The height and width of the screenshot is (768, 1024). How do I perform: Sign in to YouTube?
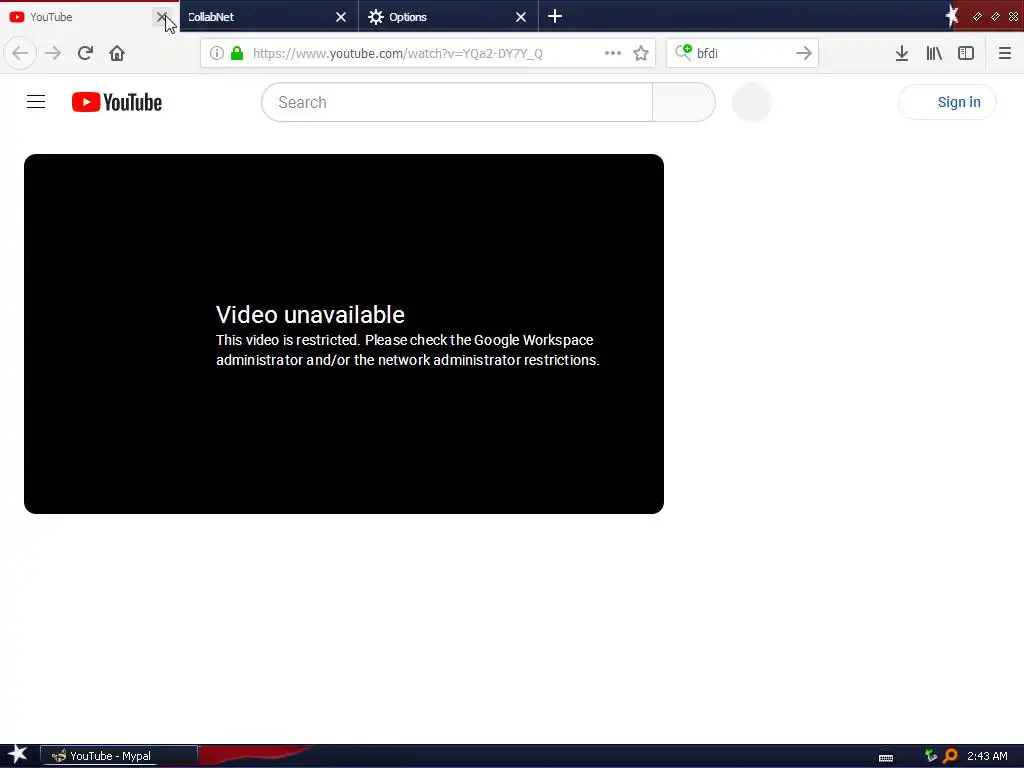(948, 102)
